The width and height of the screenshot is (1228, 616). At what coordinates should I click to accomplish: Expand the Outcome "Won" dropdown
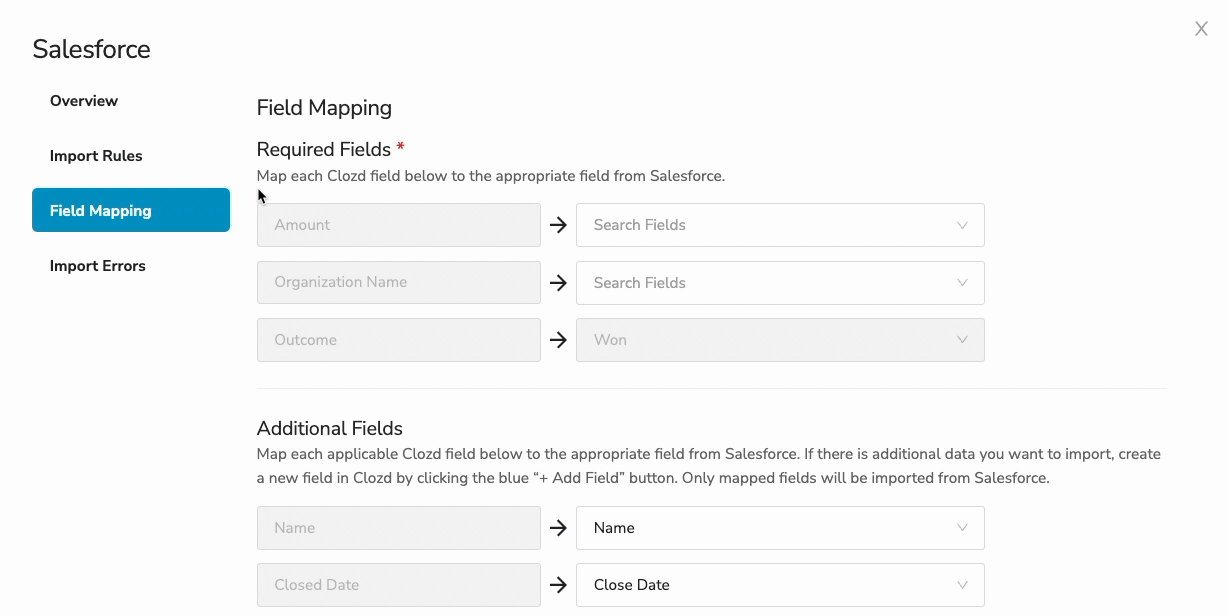click(x=779, y=340)
